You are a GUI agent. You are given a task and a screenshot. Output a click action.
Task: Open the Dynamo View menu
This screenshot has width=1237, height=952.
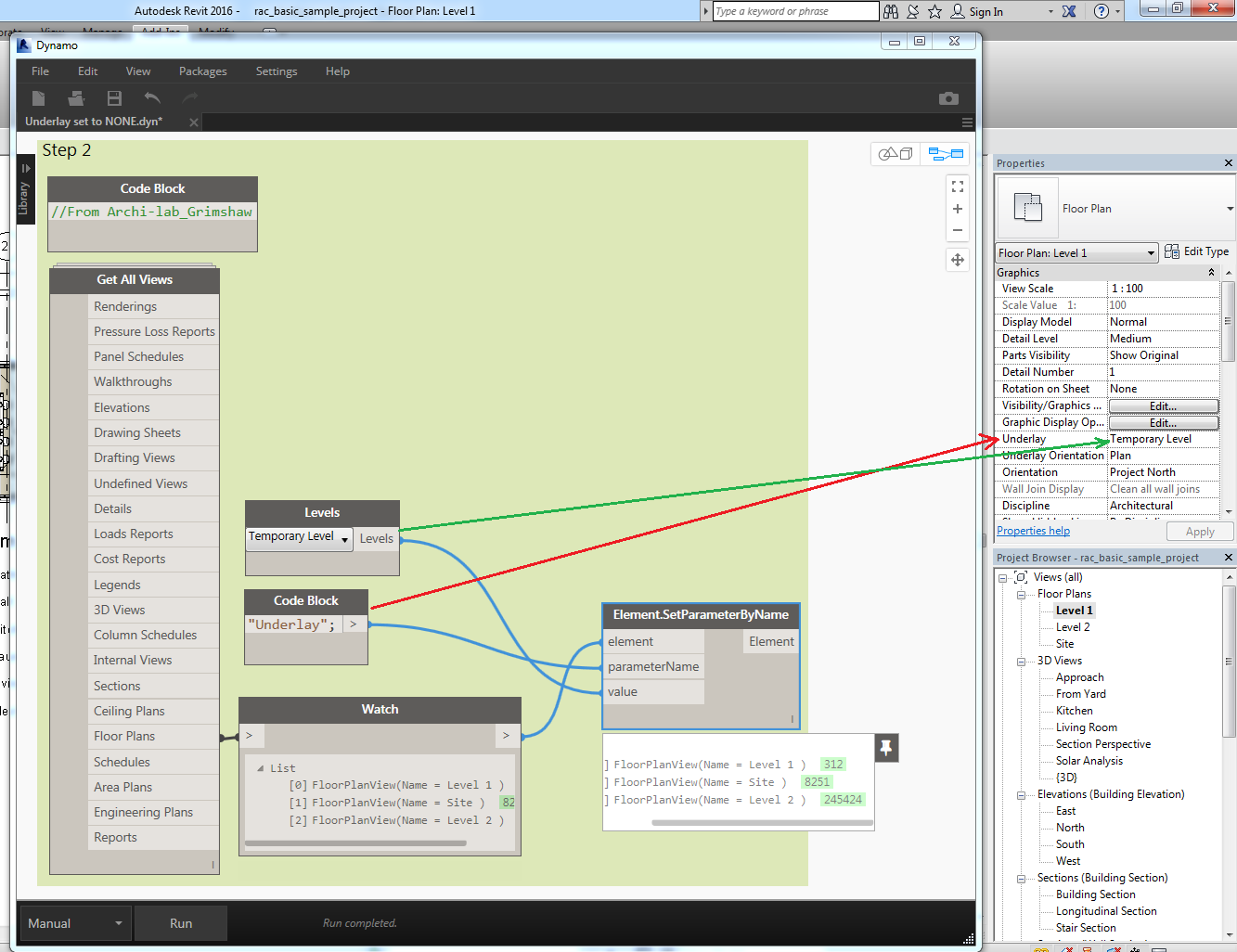[138, 71]
